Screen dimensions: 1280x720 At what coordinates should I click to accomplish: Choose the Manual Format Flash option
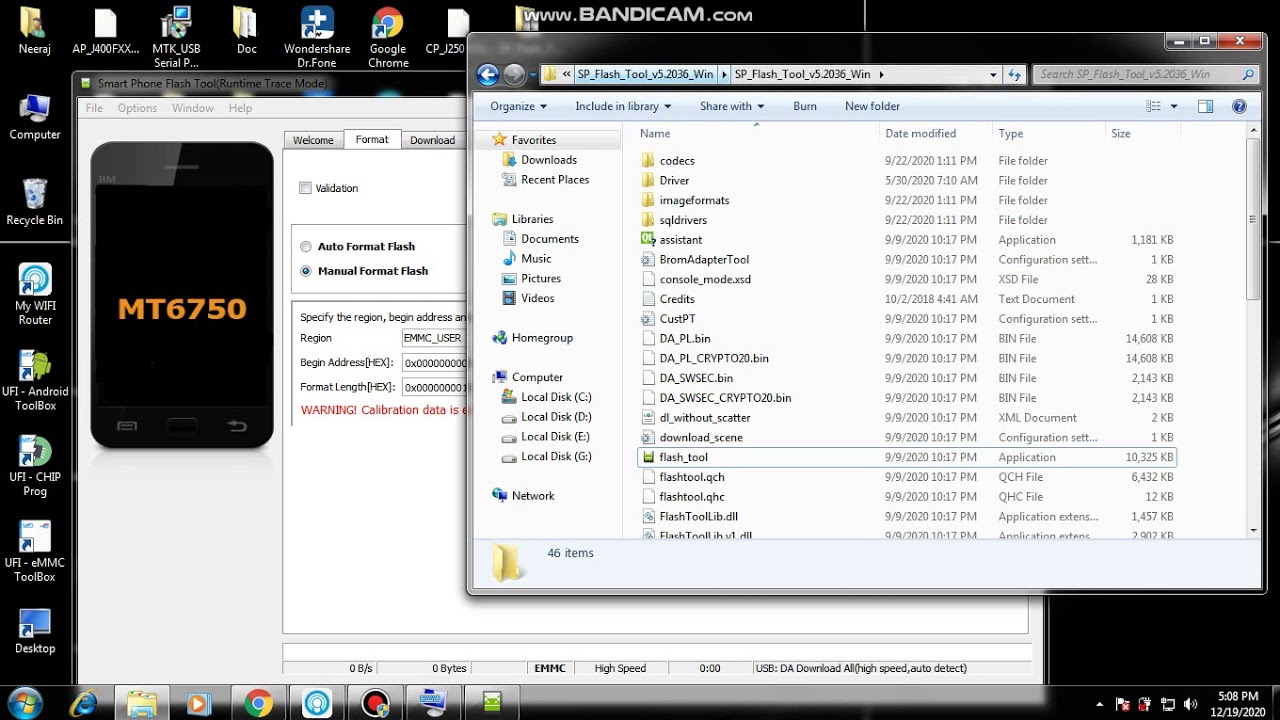click(306, 271)
